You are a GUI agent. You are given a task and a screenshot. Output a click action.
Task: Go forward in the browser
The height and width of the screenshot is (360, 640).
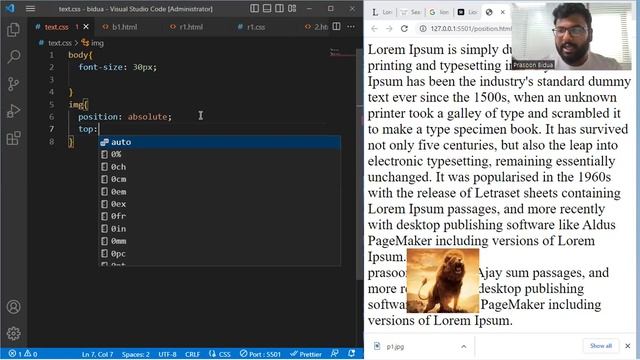pos(389,29)
